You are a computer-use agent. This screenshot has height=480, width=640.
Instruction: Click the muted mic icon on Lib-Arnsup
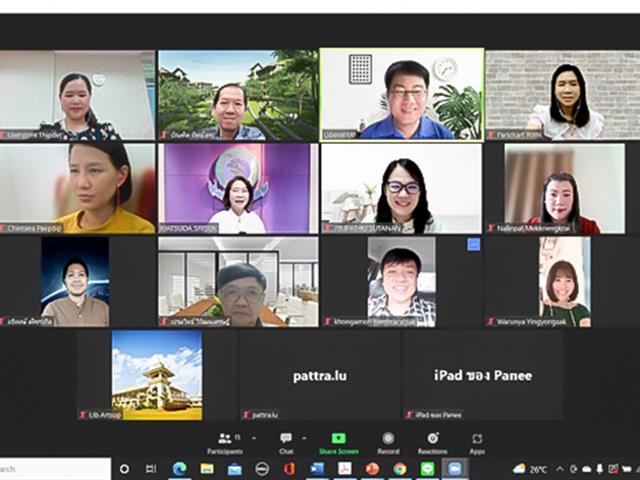pos(83,415)
